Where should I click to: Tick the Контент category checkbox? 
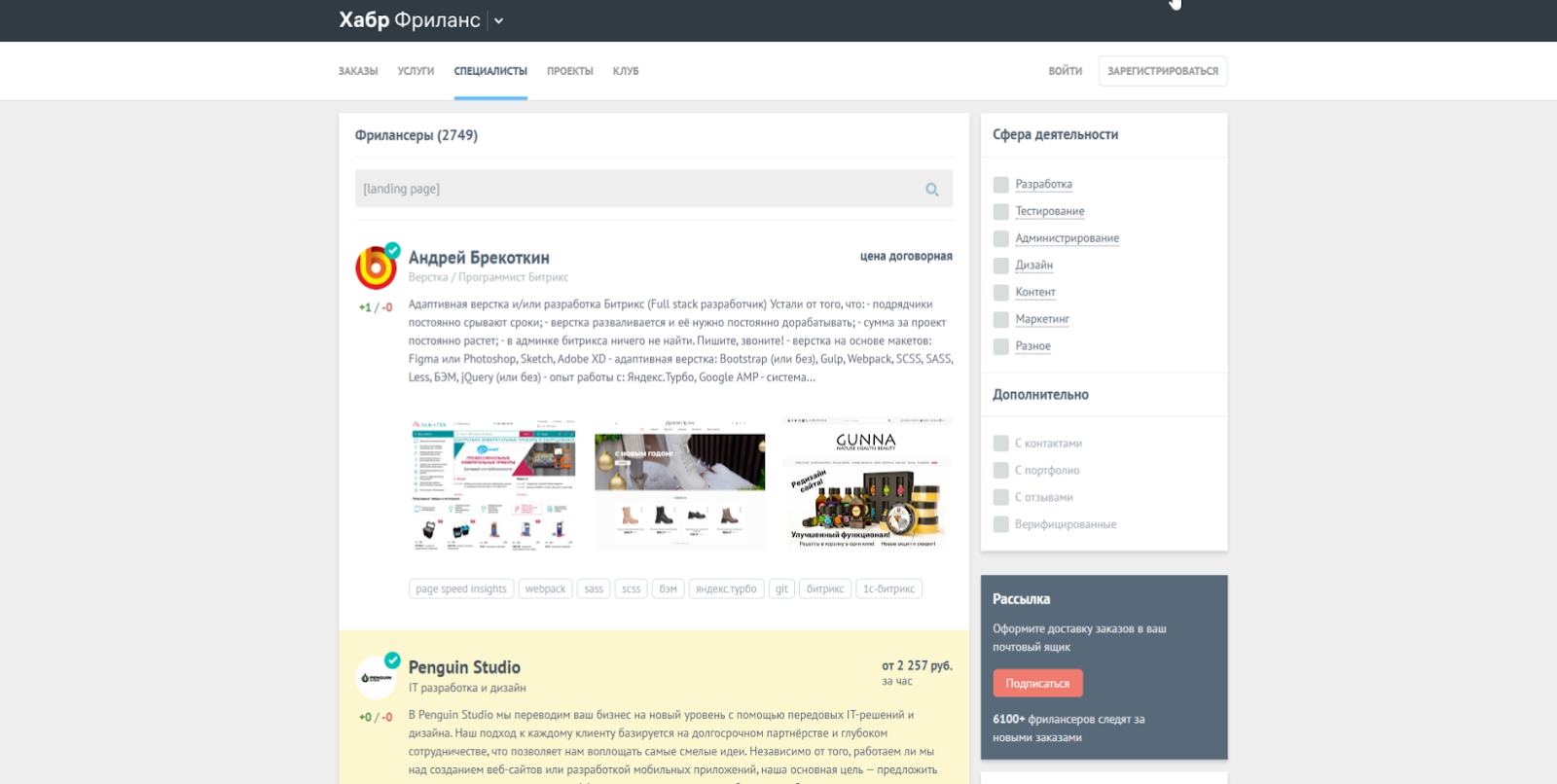click(x=1000, y=293)
